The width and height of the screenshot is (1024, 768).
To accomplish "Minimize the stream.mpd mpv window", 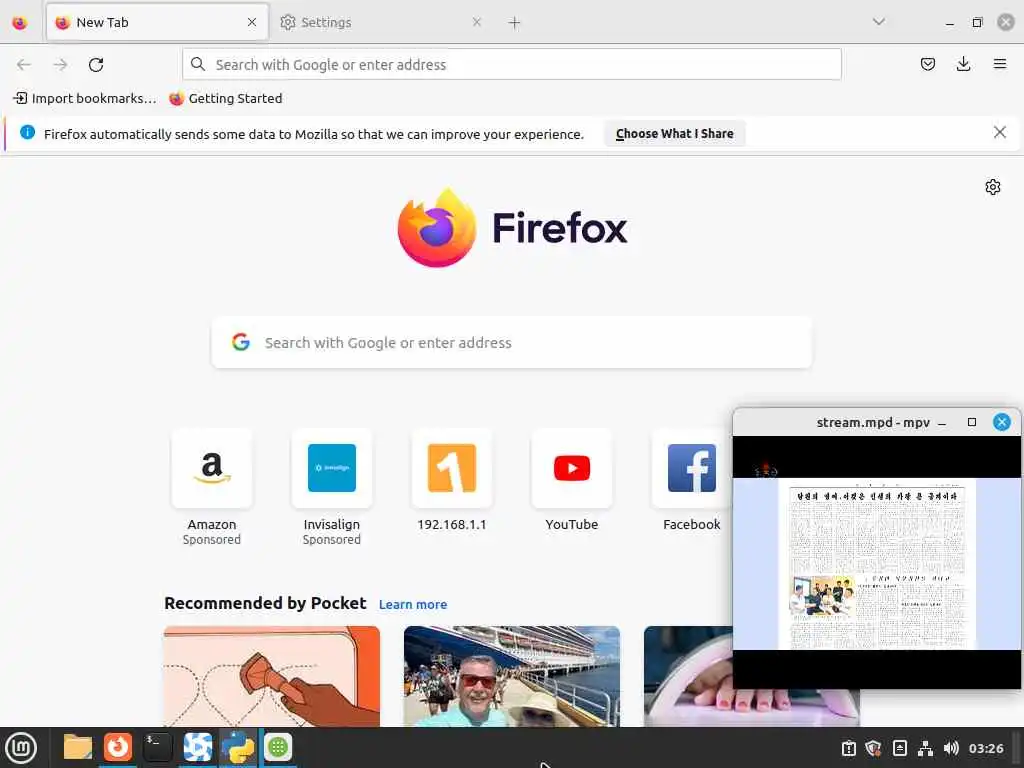I will click(x=942, y=423).
